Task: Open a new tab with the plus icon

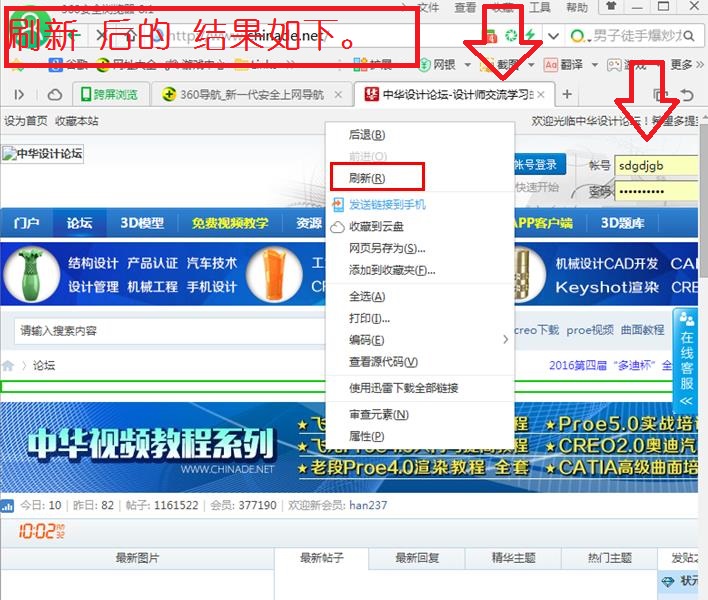Action: coord(567,94)
